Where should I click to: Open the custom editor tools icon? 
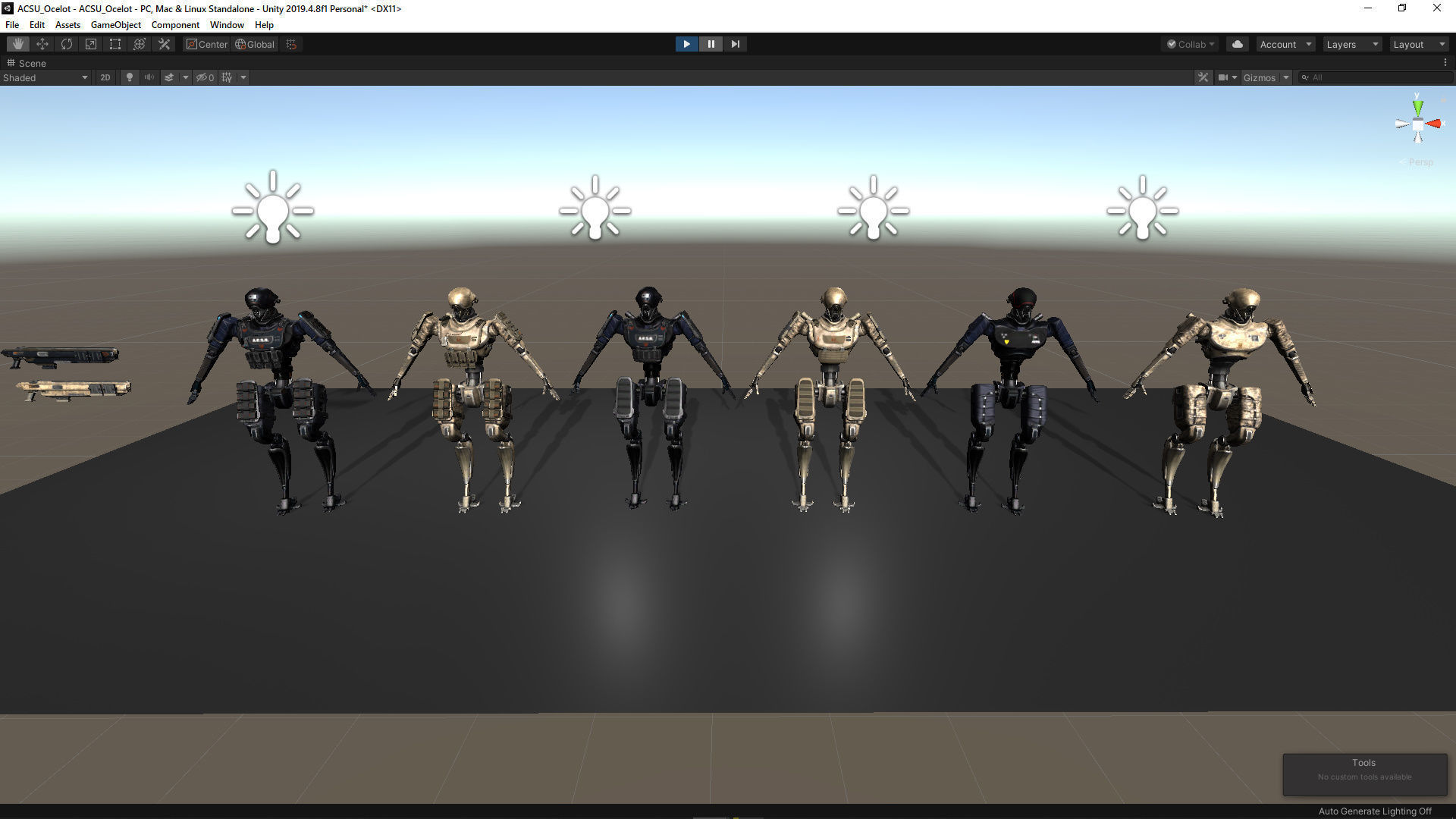click(x=164, y=44)
